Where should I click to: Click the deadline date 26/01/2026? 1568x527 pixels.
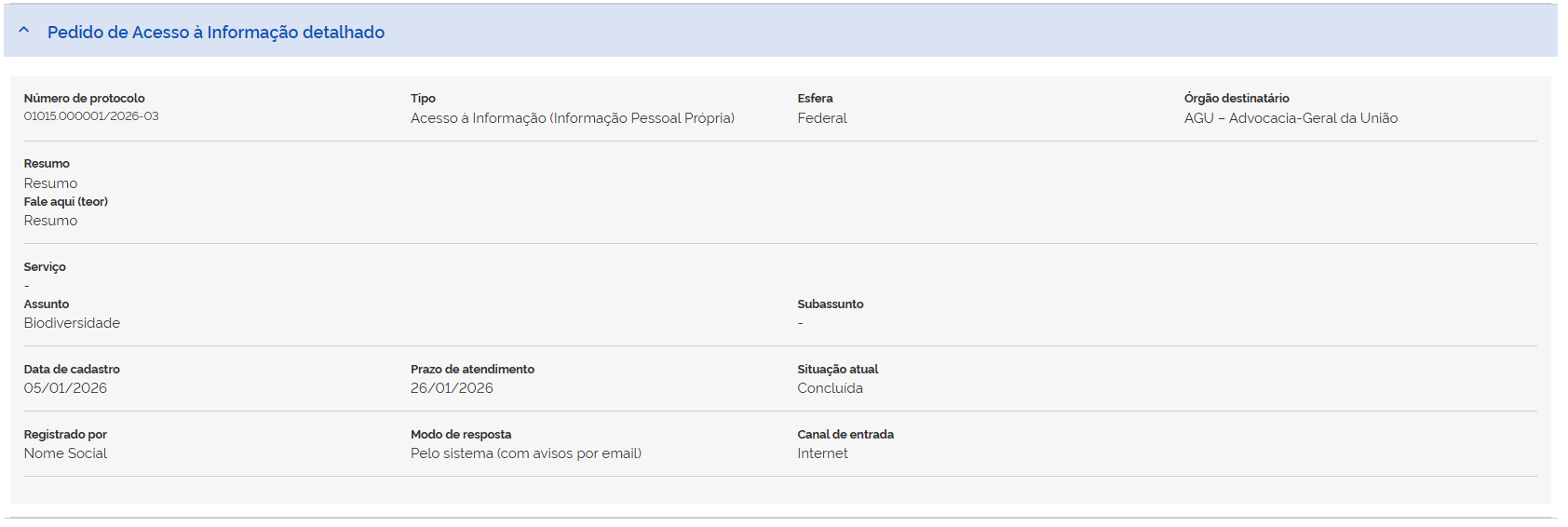[x=452, y=388]
